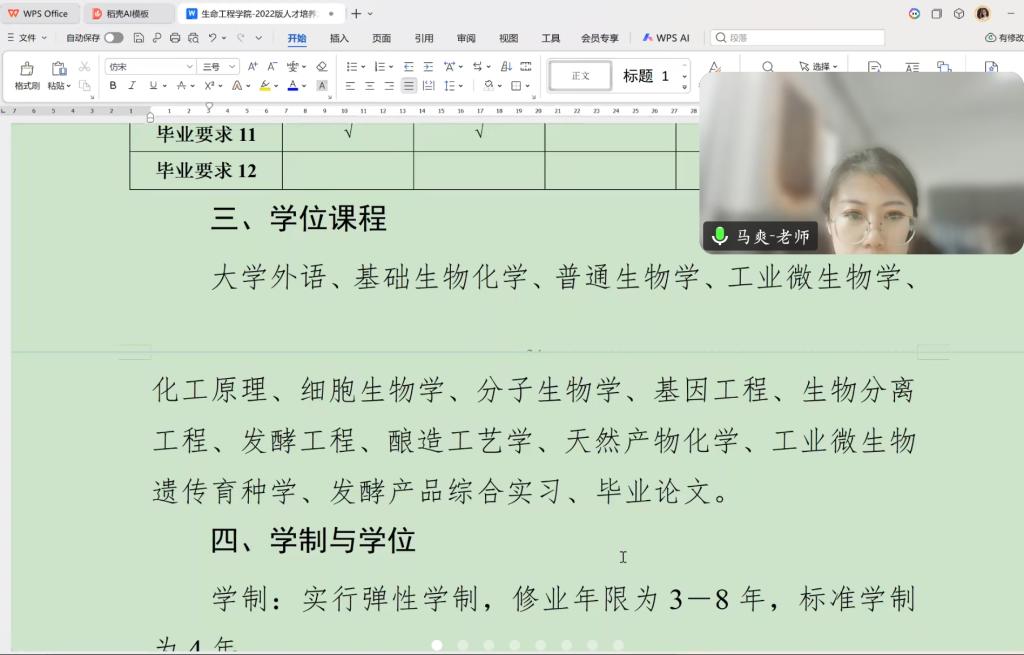Open the font size dropdown (三号)
The image size is (1024, 655).
pyautogui.click(x=232, y=66)
